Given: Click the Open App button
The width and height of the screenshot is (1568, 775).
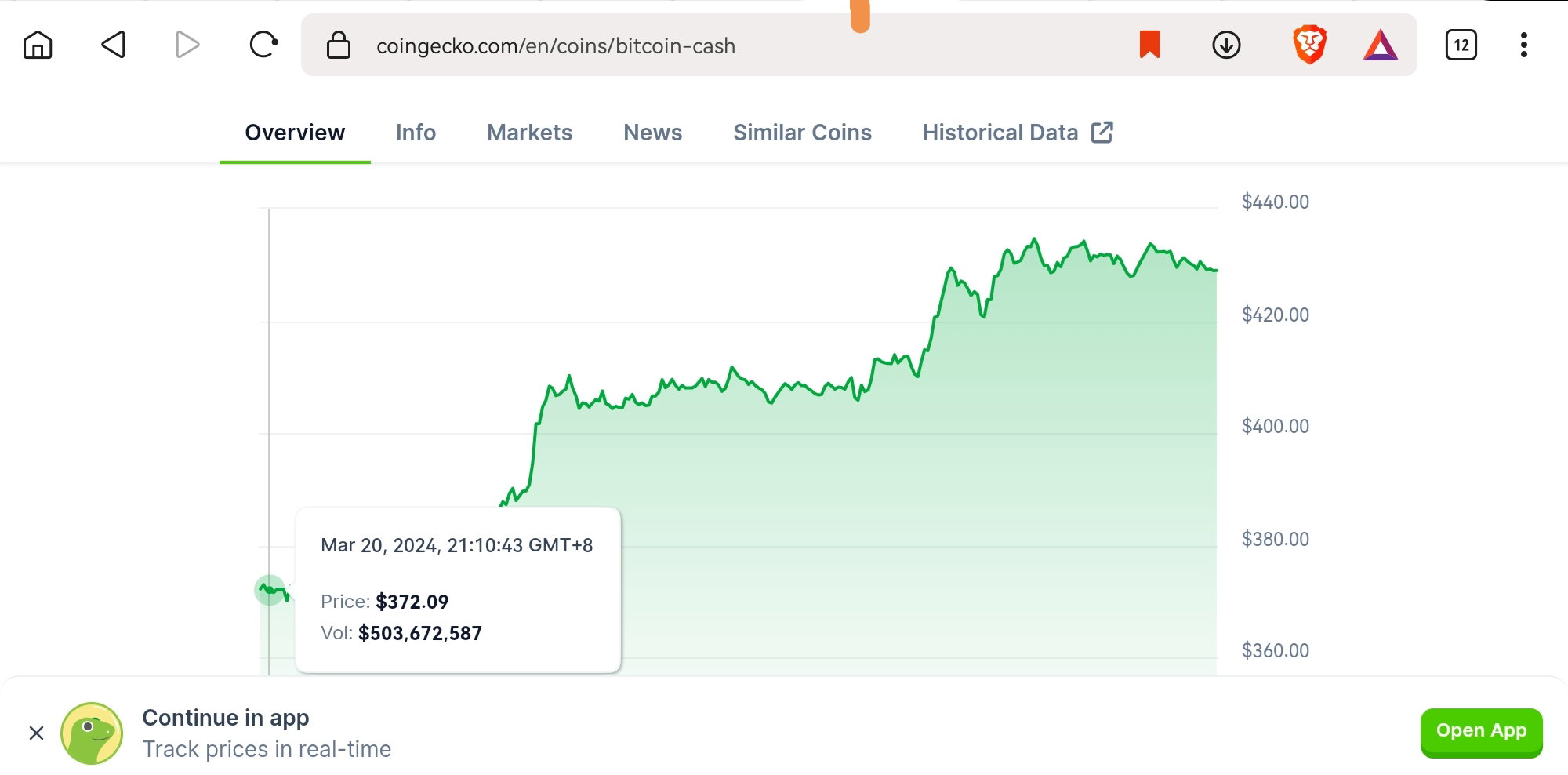Looking at the screenshot, I should pos(1481,732).
